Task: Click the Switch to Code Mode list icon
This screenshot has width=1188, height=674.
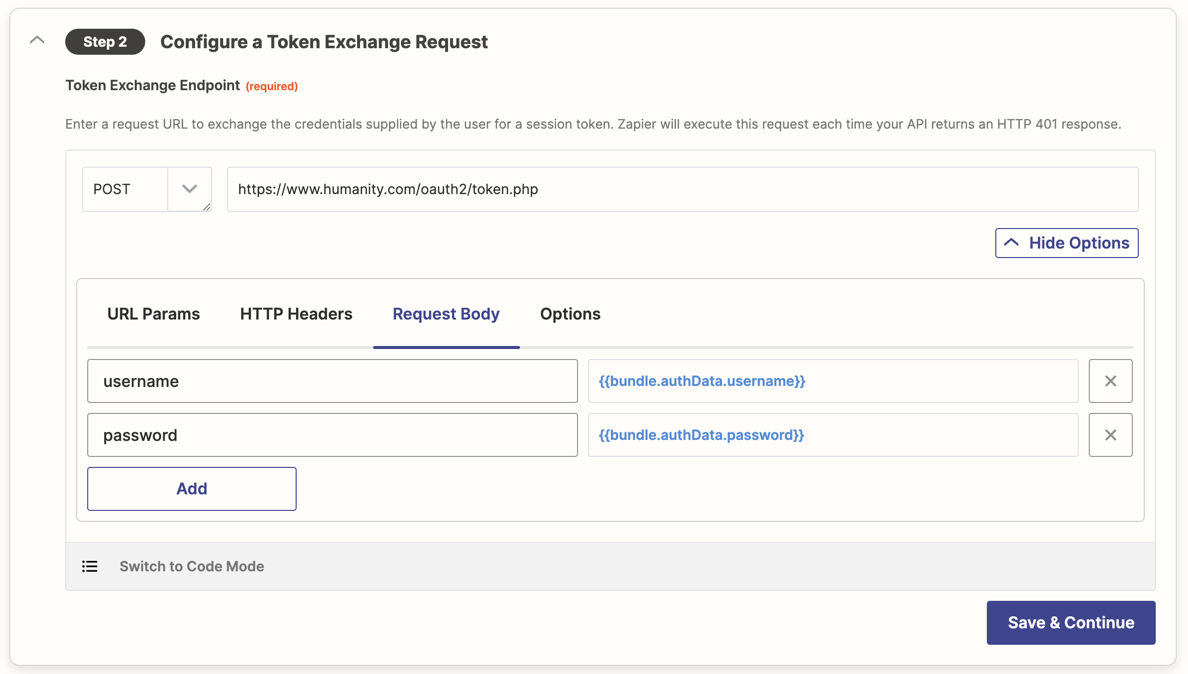Action: tap(89, 566)
